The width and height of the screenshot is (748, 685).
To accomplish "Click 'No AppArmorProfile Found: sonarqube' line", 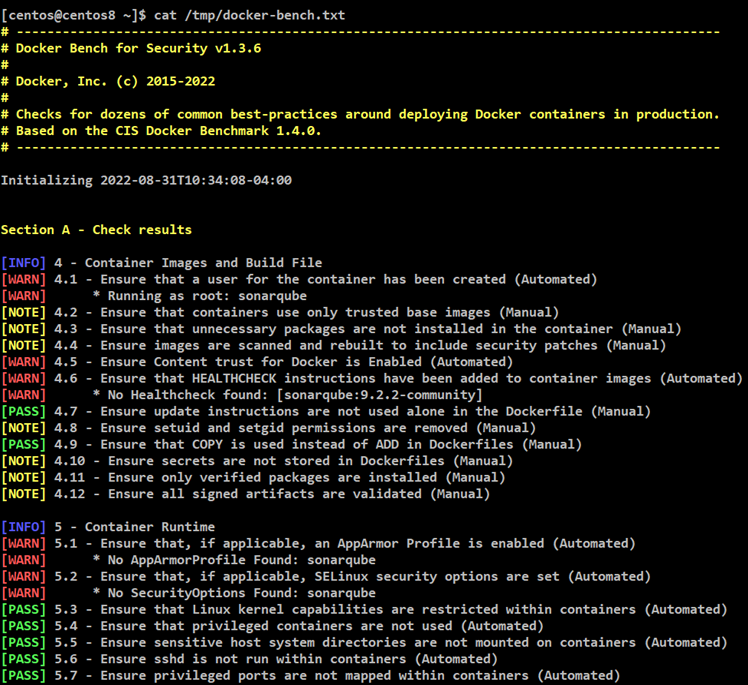I will [x=234, y=560].
